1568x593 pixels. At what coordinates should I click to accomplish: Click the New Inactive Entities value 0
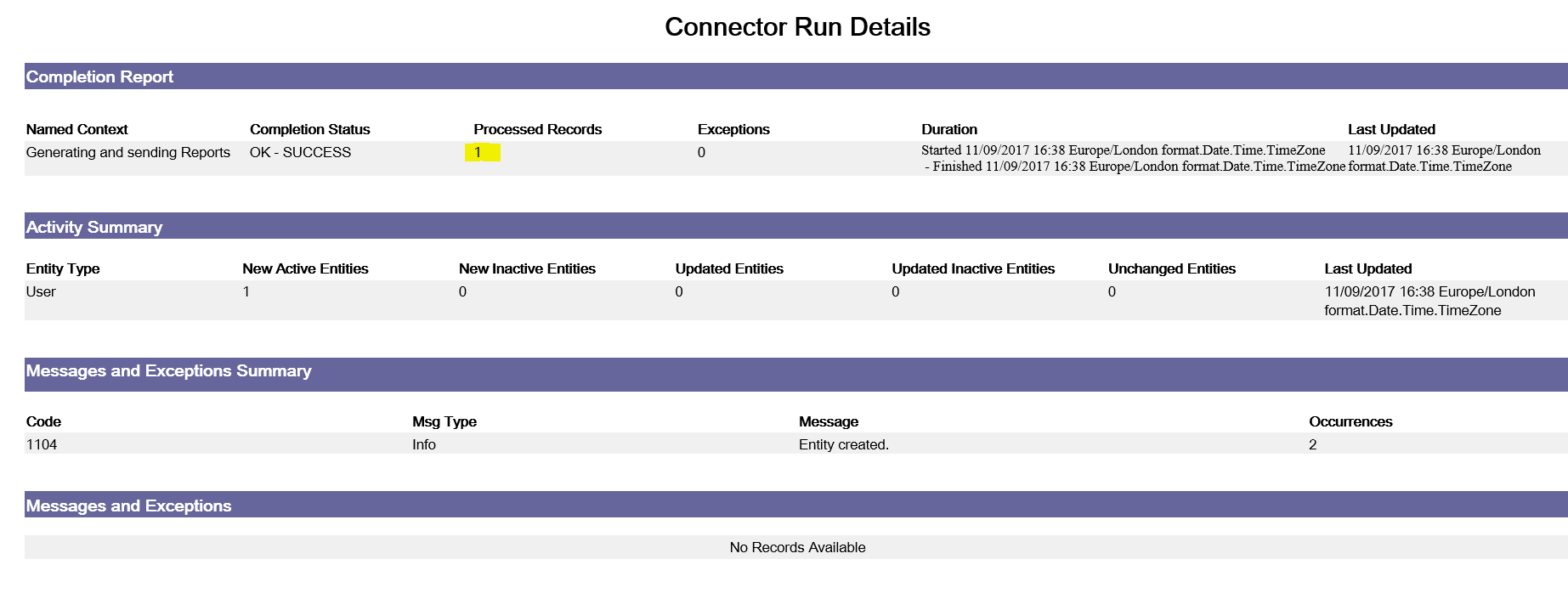(x=462, y=292)
